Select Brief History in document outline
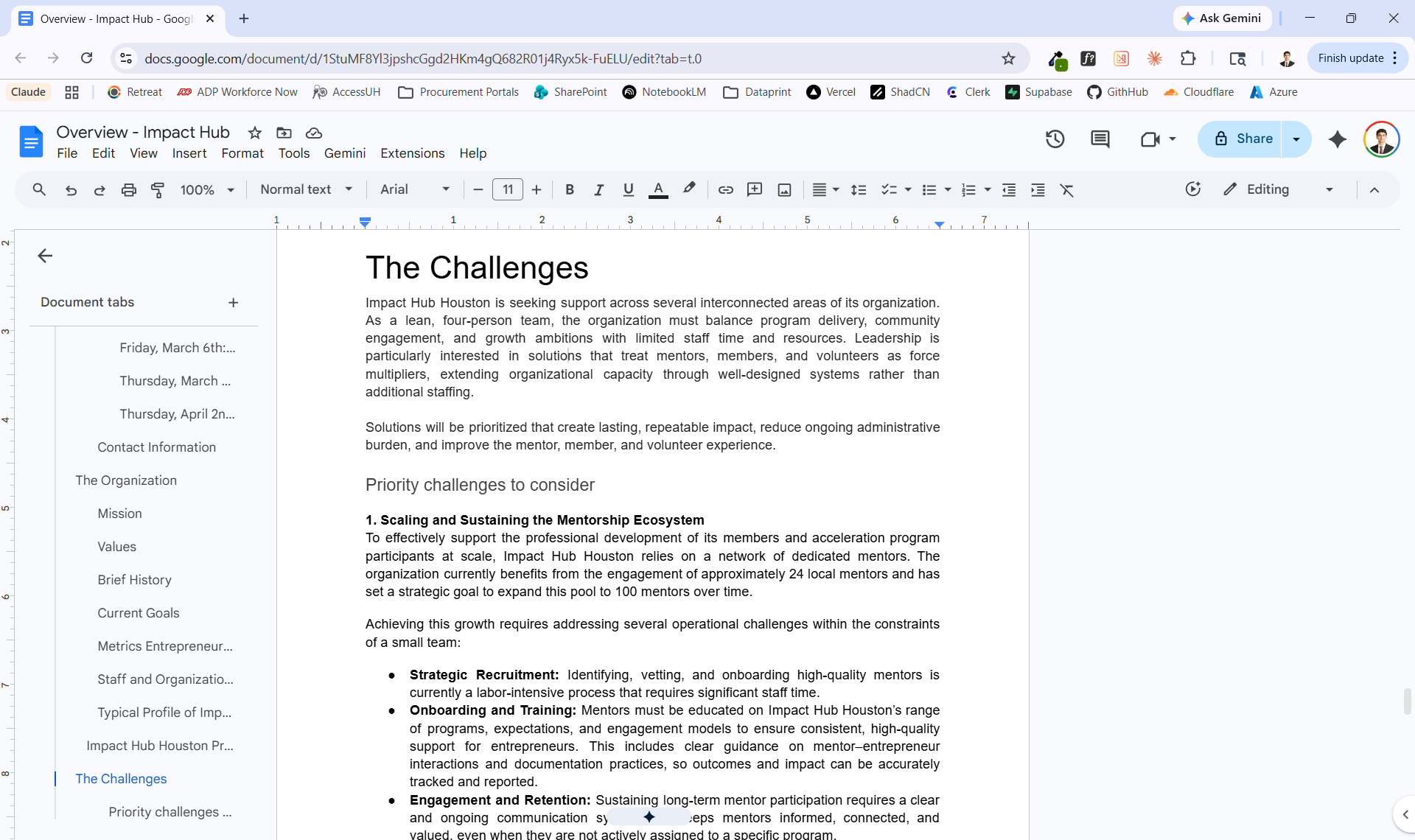This screenshot has height=840, width=1415. 134,580
